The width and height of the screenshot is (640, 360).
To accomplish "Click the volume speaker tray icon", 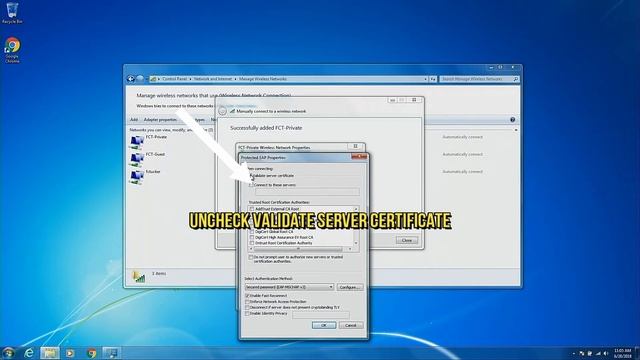I will tap(606, 353).
